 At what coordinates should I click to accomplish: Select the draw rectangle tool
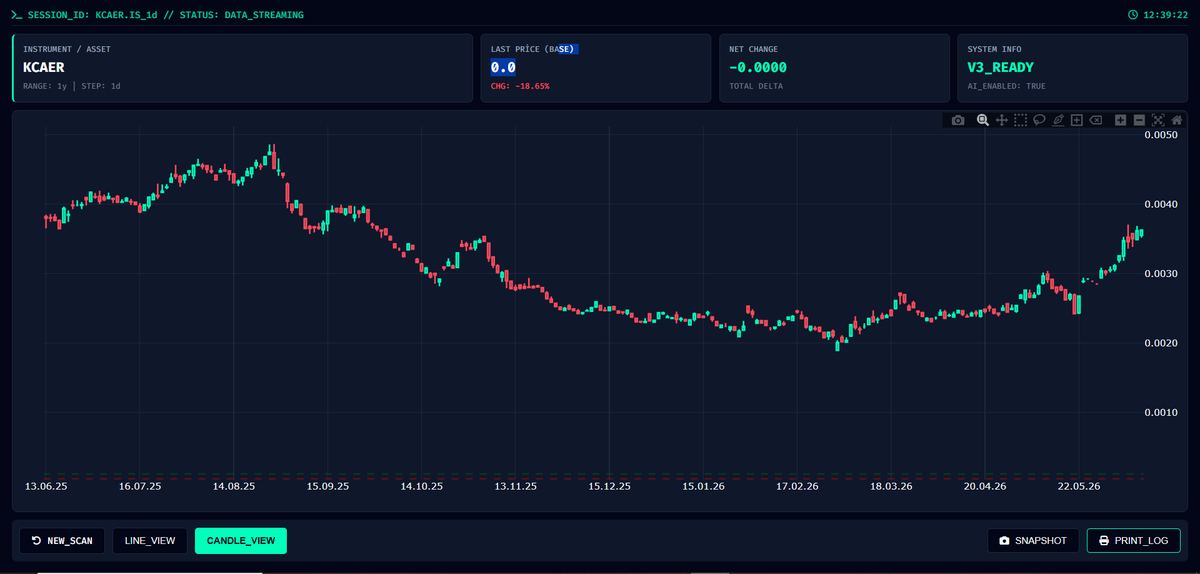1077,120
